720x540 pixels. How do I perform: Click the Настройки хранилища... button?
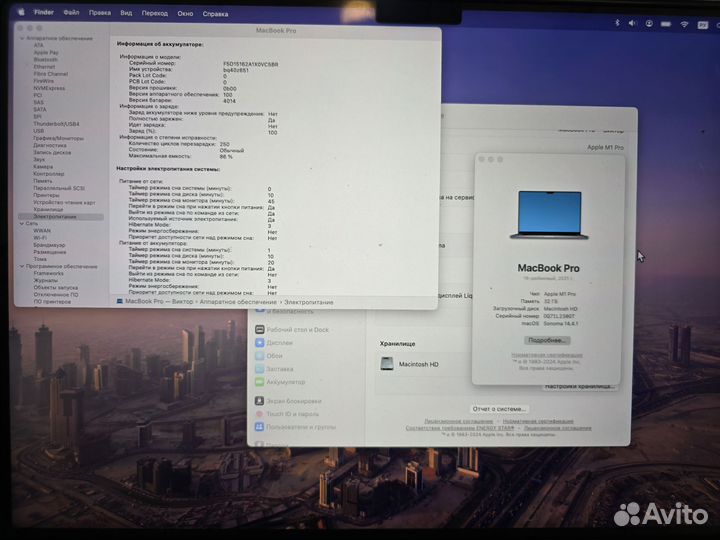pyautogui.click(x=579, y=387)
